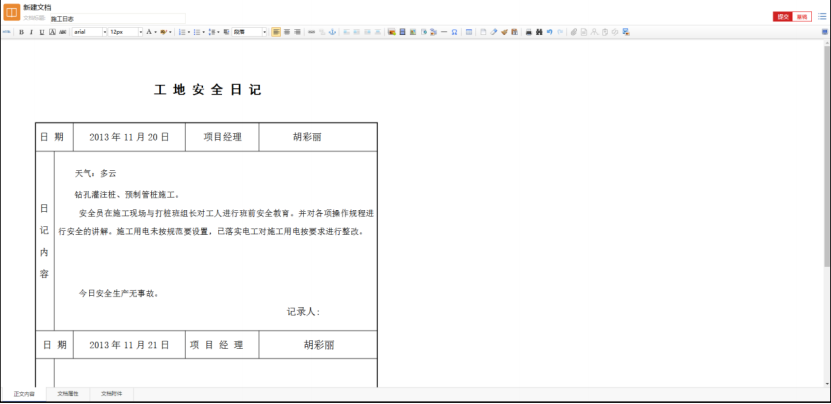The width and height of the screenshot is (831, 404).
Task: Switch to 文档属性 tab
Action: 67,394
